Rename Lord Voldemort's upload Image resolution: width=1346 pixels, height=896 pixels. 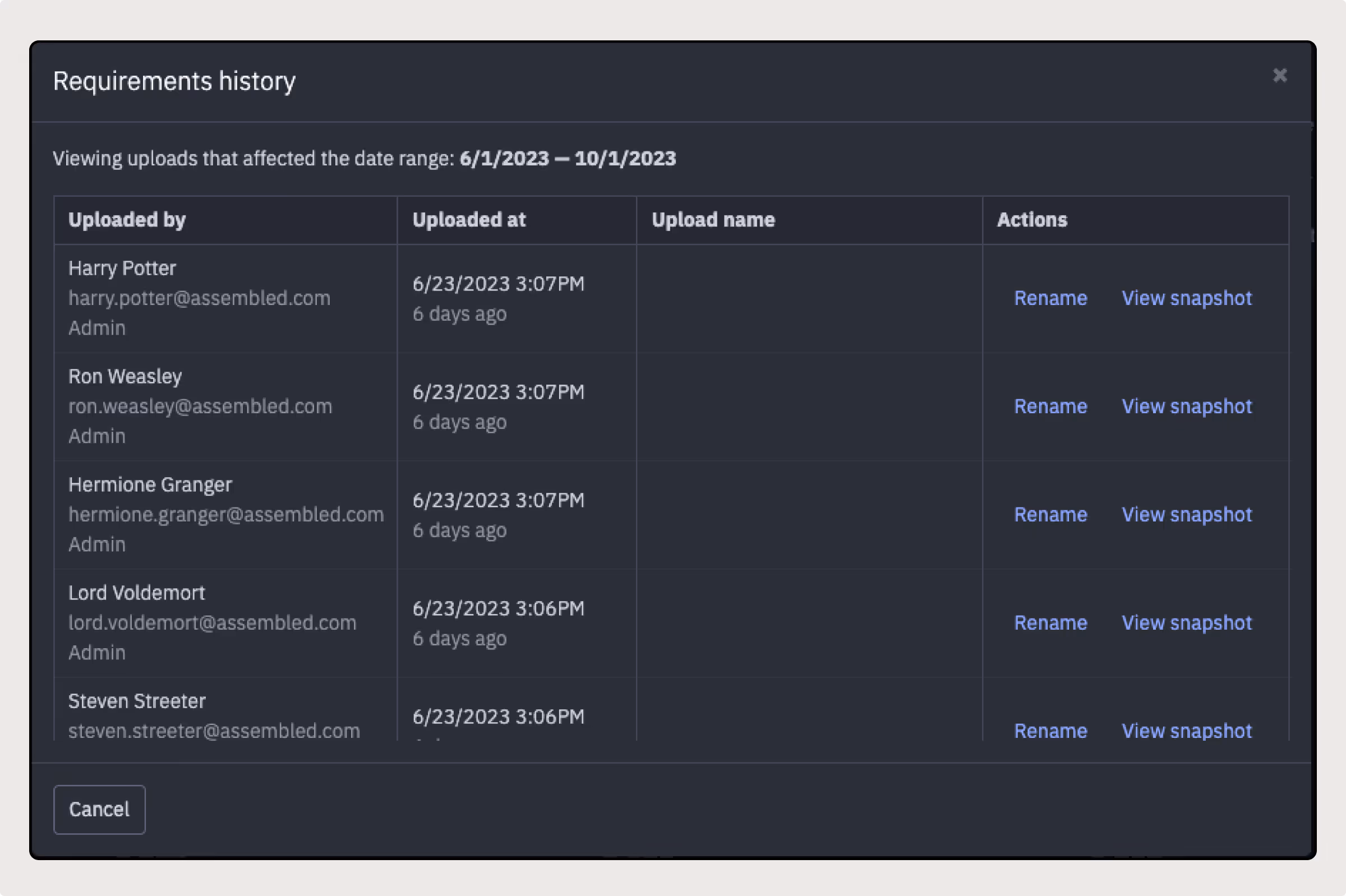coord(1050,623)
